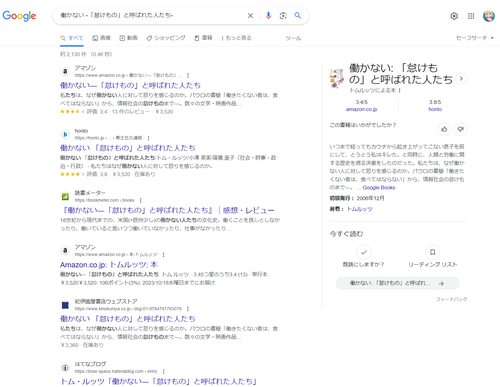The width and height of the screenshot is (500, 387).
Task: Open the セーフサーチ dropdown
Action: coord(475,38)
